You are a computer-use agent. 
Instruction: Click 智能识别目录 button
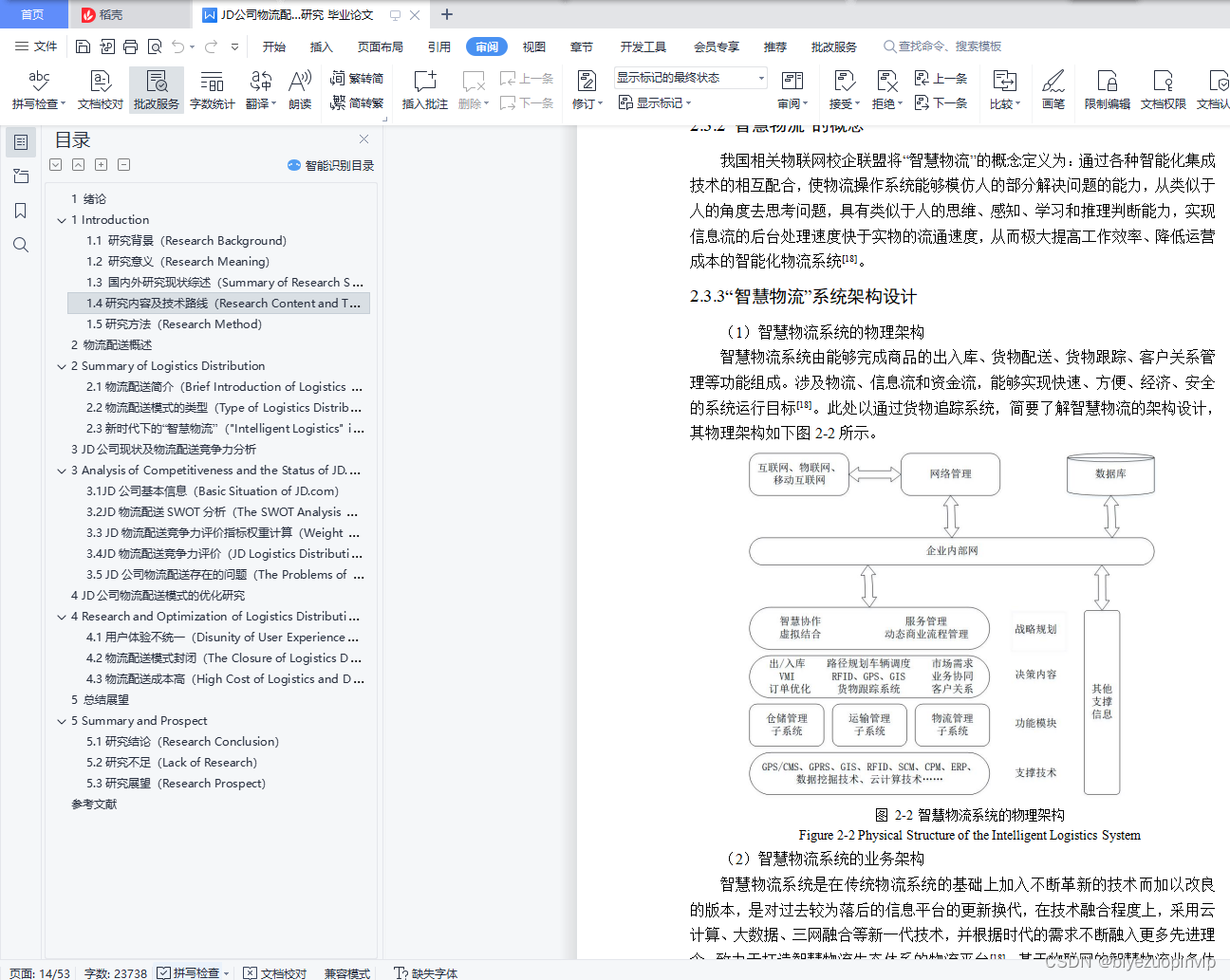click(331, 165)
